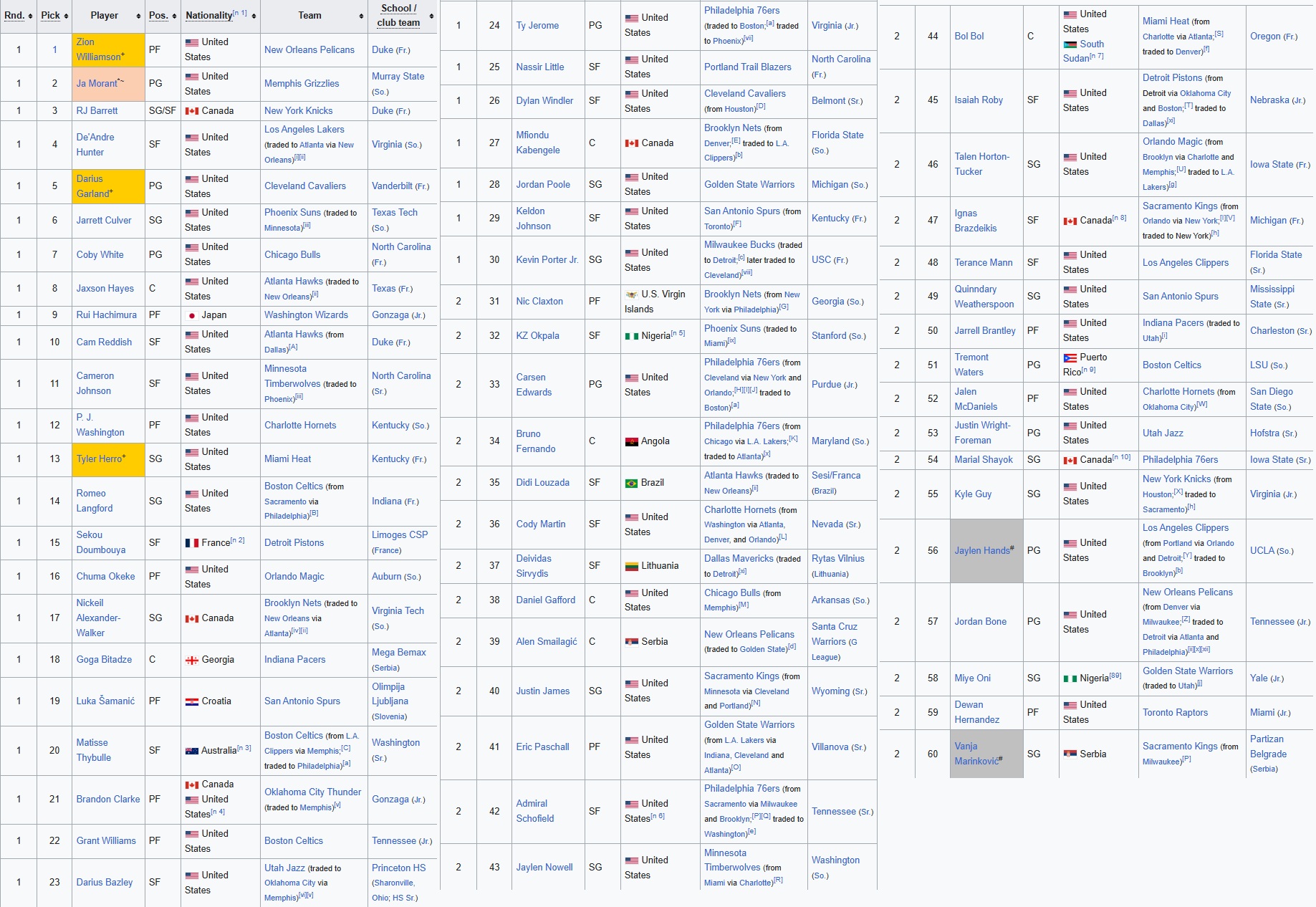This screenshot has height=907, width=1316.
Task: Open Ty Jerome's player link
Action: pos(537,26)
